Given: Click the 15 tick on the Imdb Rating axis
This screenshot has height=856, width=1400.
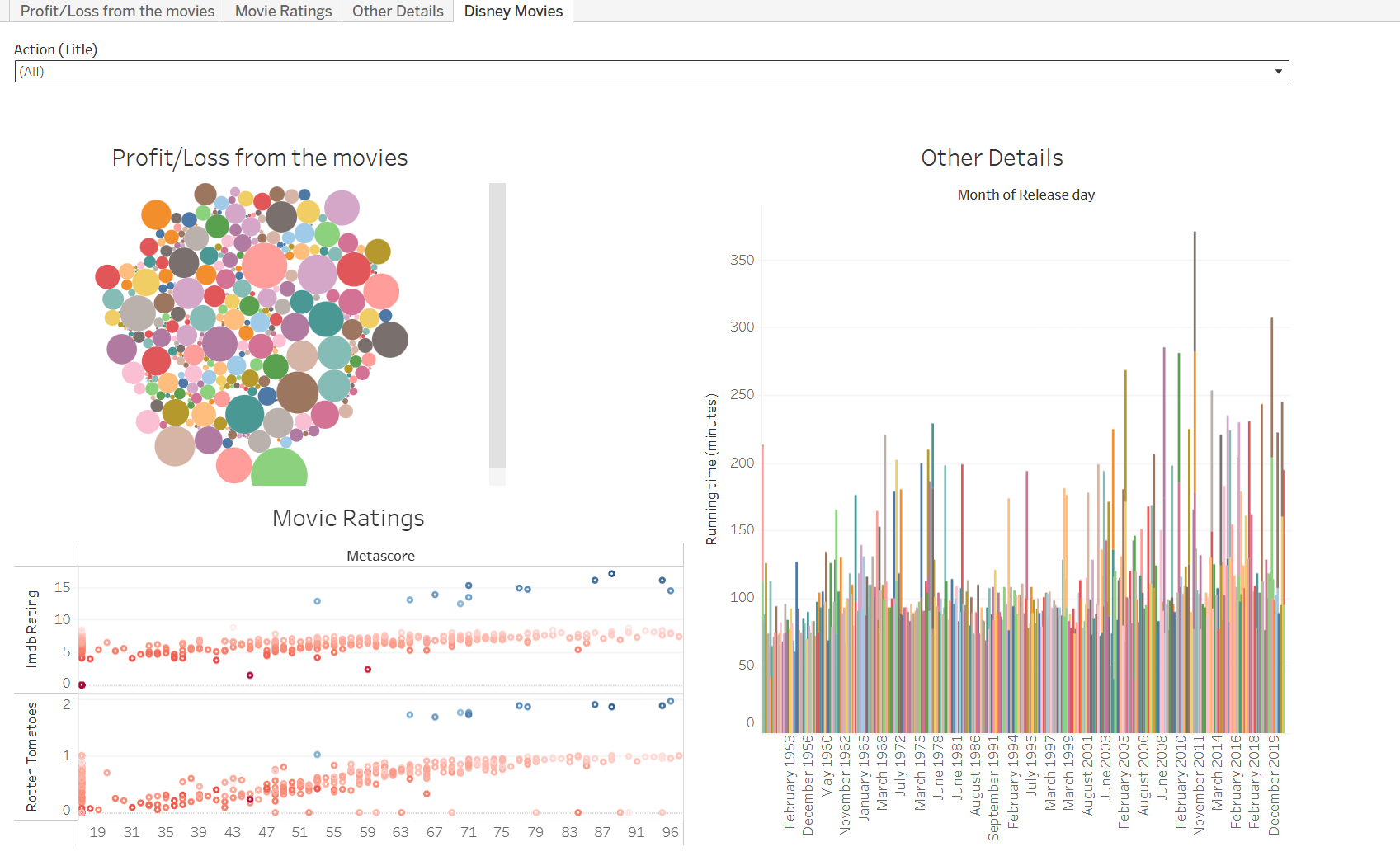Looking at the screenshot, I should [x=62, y=587].
